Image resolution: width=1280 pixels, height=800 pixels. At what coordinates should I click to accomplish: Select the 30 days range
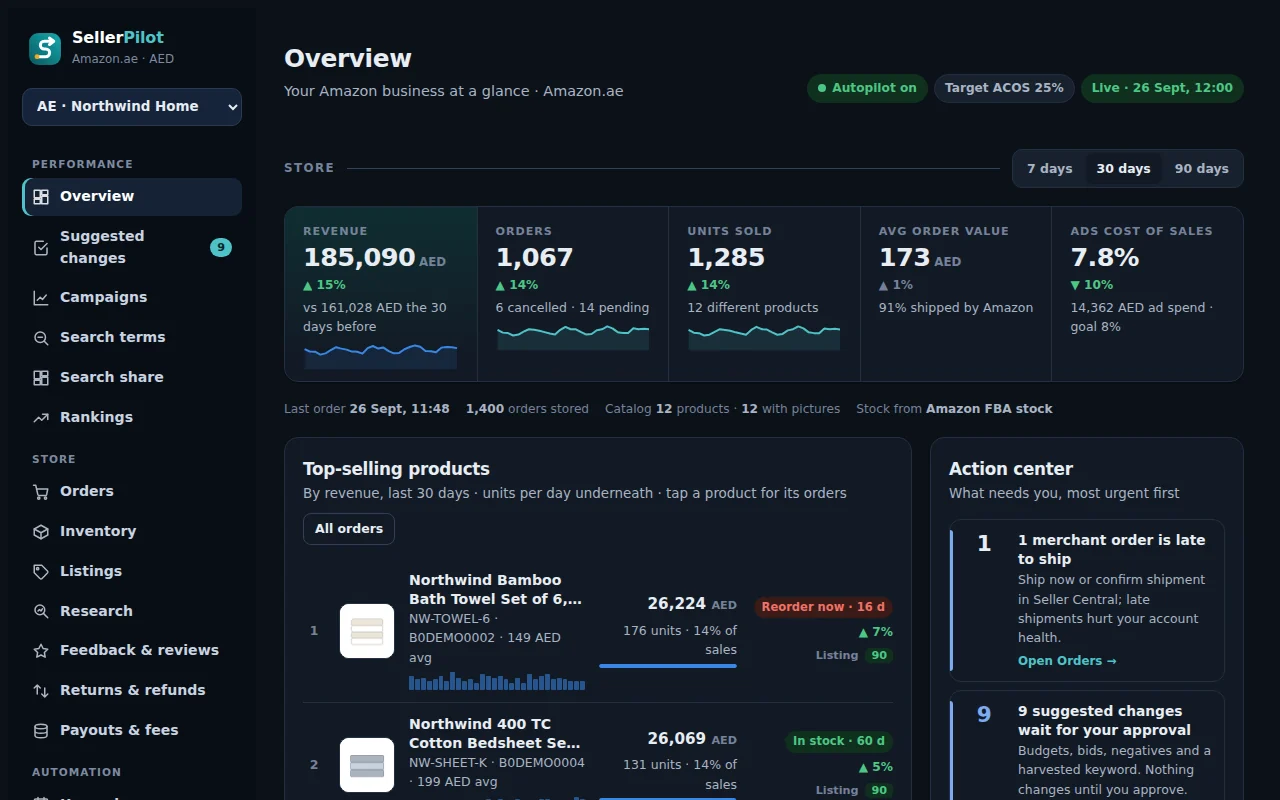click(x=1123, y=169)
